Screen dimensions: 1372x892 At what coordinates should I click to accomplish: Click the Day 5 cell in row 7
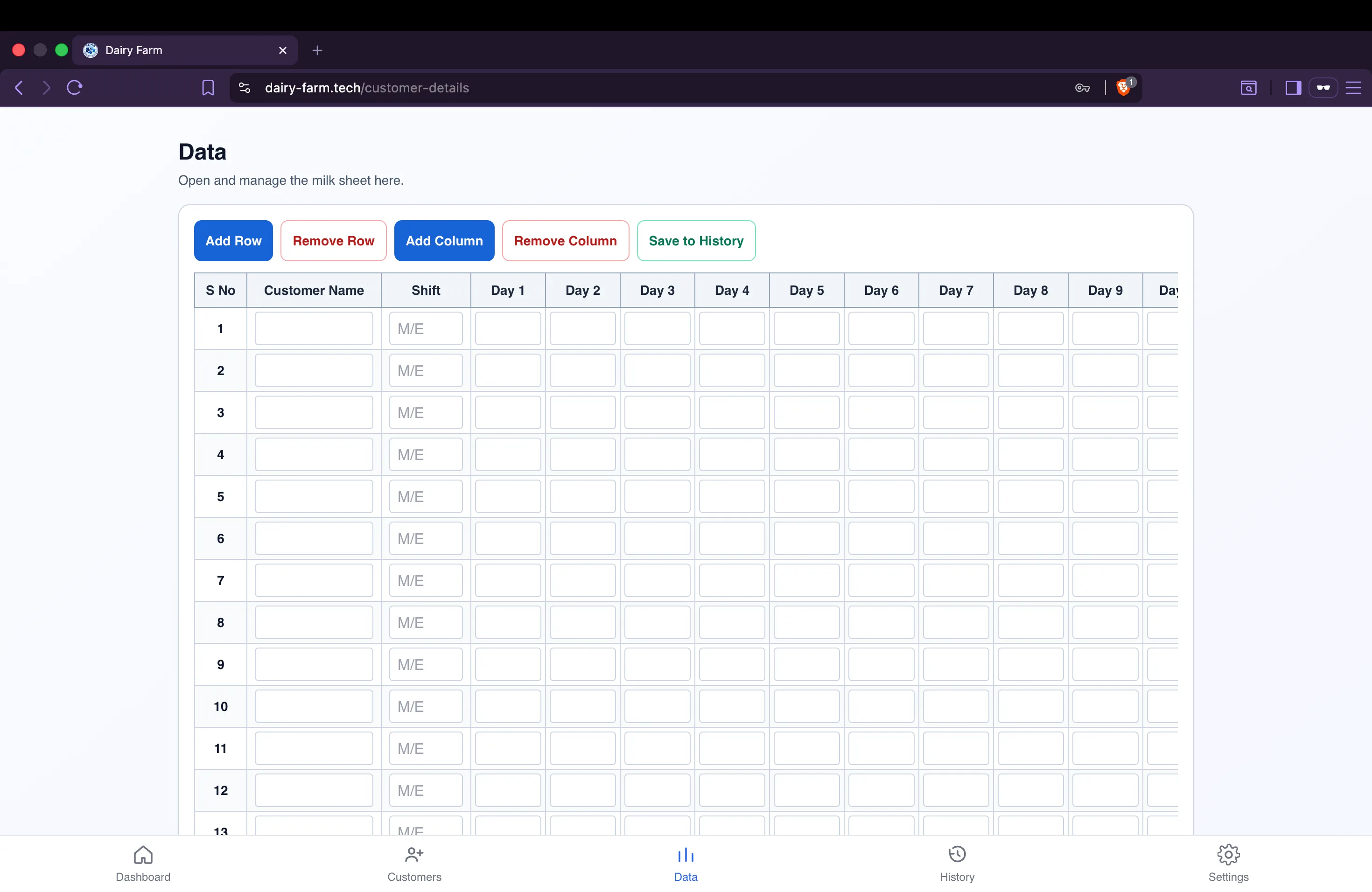tap(806, 580)
